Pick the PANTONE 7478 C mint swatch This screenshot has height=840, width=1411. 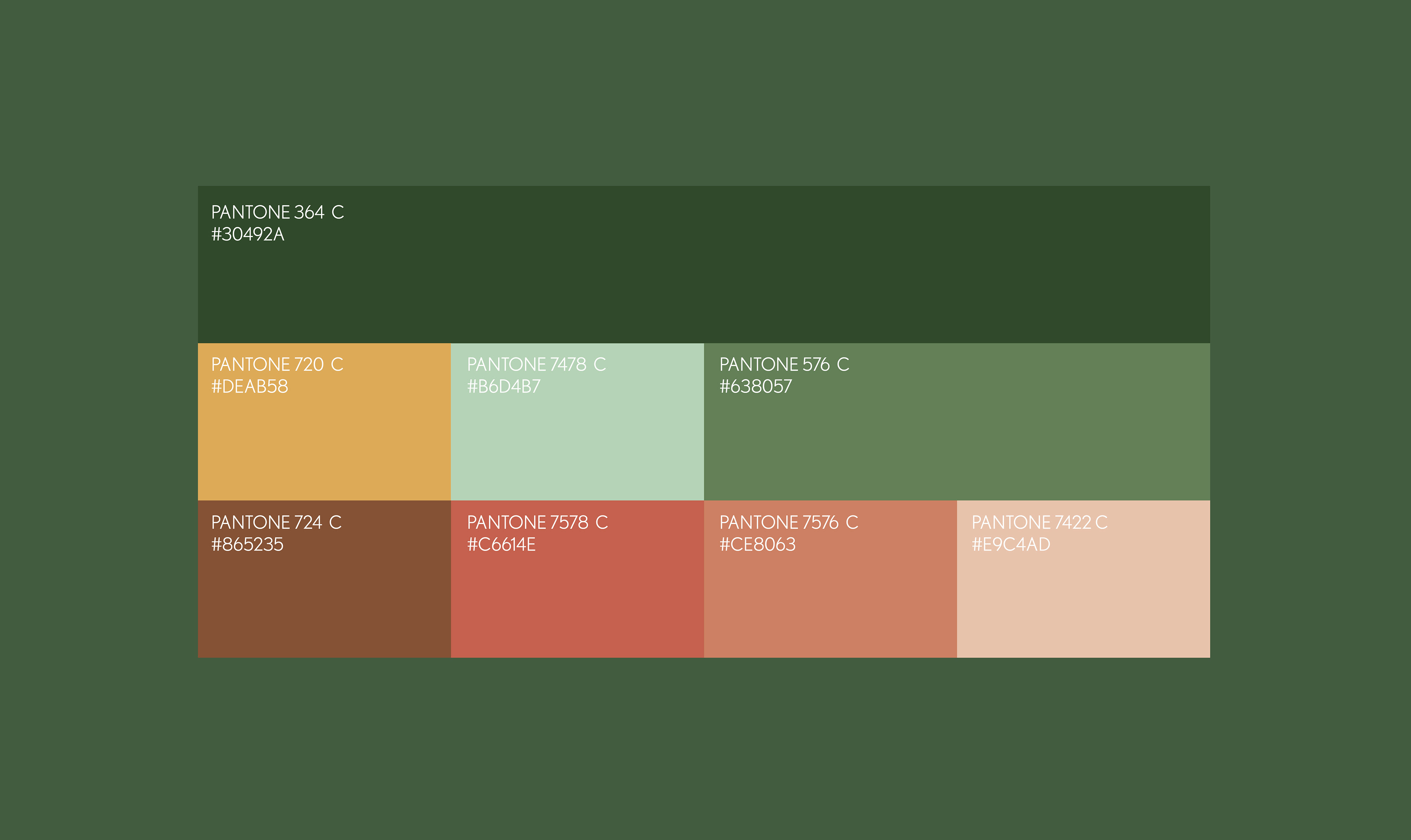577,422
